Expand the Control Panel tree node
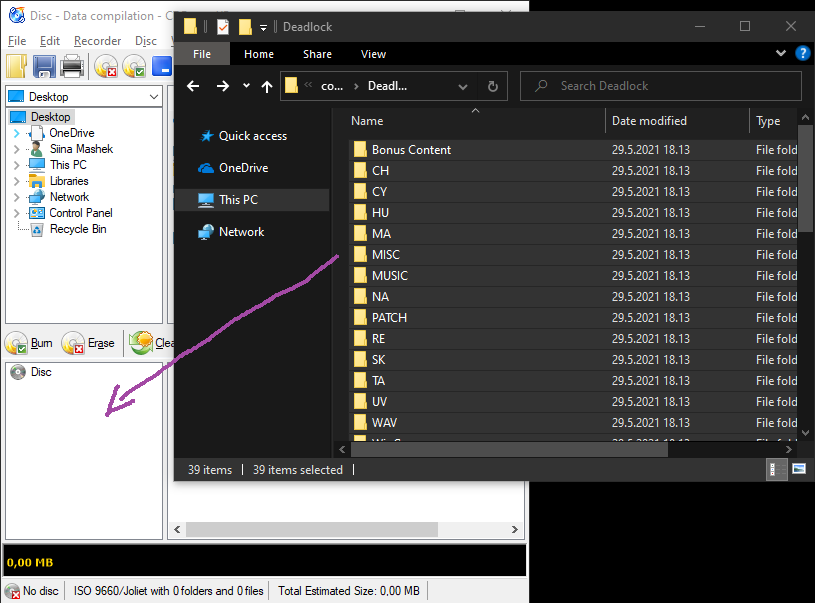Screen dimensions: 815x603 17,213
